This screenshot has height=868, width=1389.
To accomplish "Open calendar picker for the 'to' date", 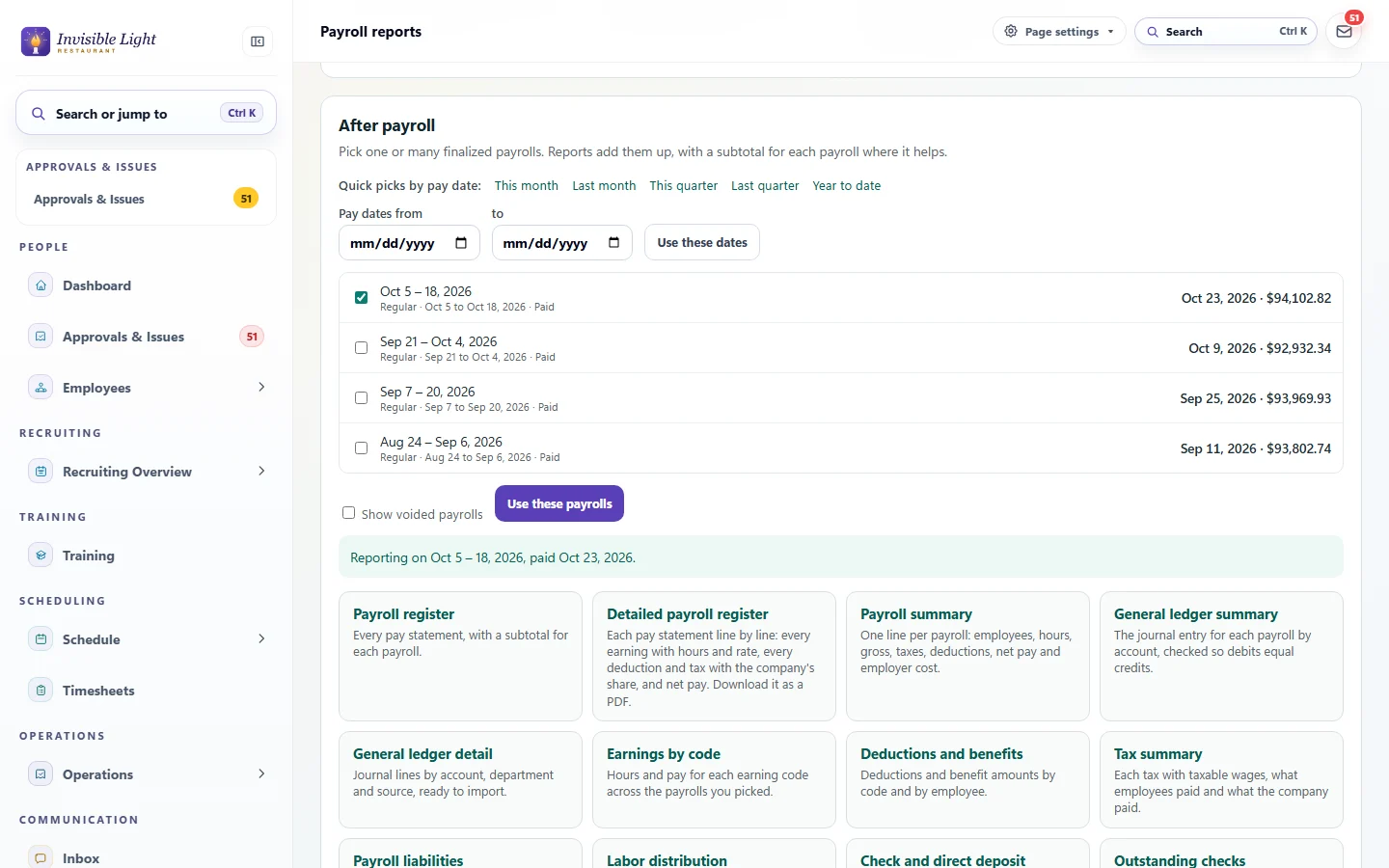I will click(613, 243).
